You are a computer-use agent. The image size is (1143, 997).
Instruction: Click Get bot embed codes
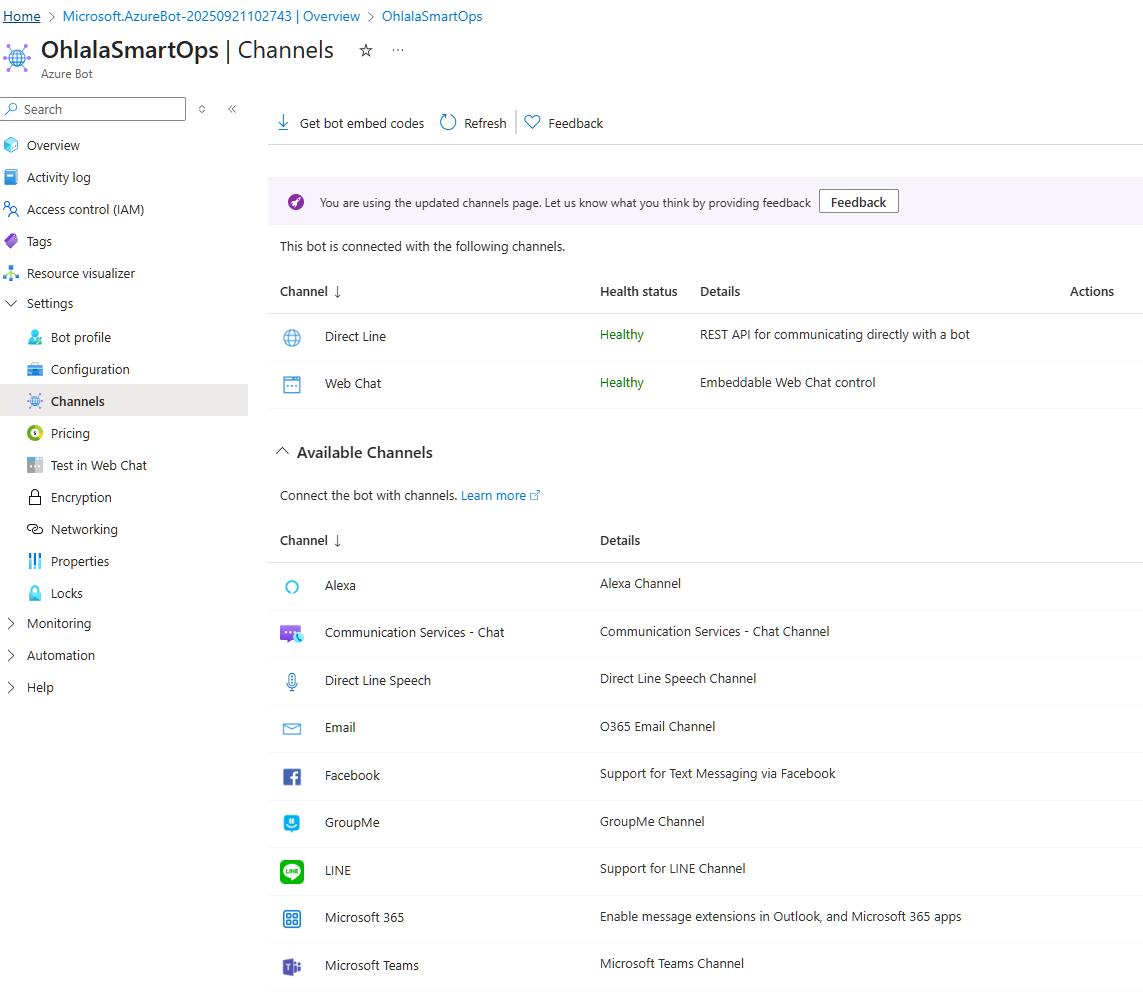(351, 123)
